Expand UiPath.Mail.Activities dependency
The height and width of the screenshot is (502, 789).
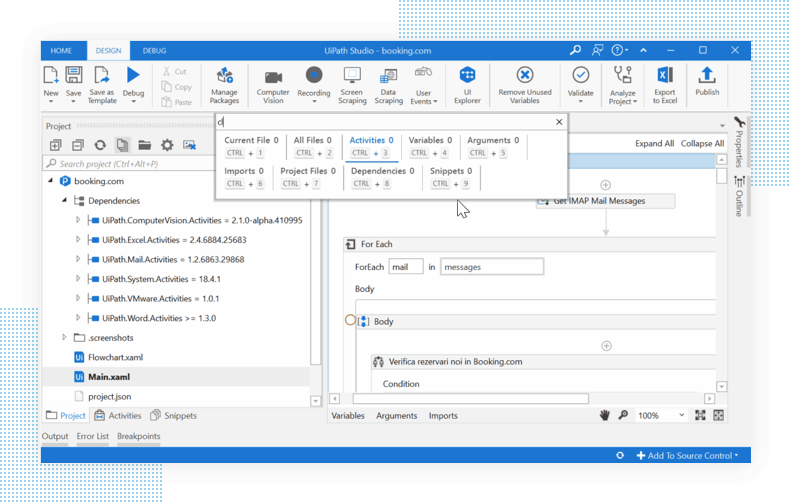[x=78, y=259]
